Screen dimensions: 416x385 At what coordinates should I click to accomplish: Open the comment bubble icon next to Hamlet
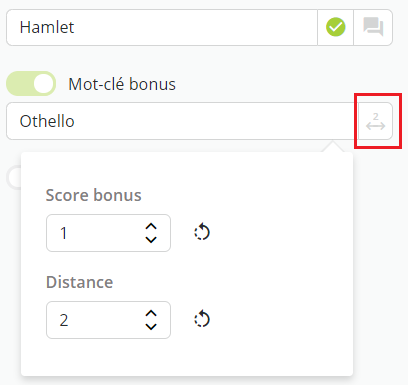coord(373,27)
